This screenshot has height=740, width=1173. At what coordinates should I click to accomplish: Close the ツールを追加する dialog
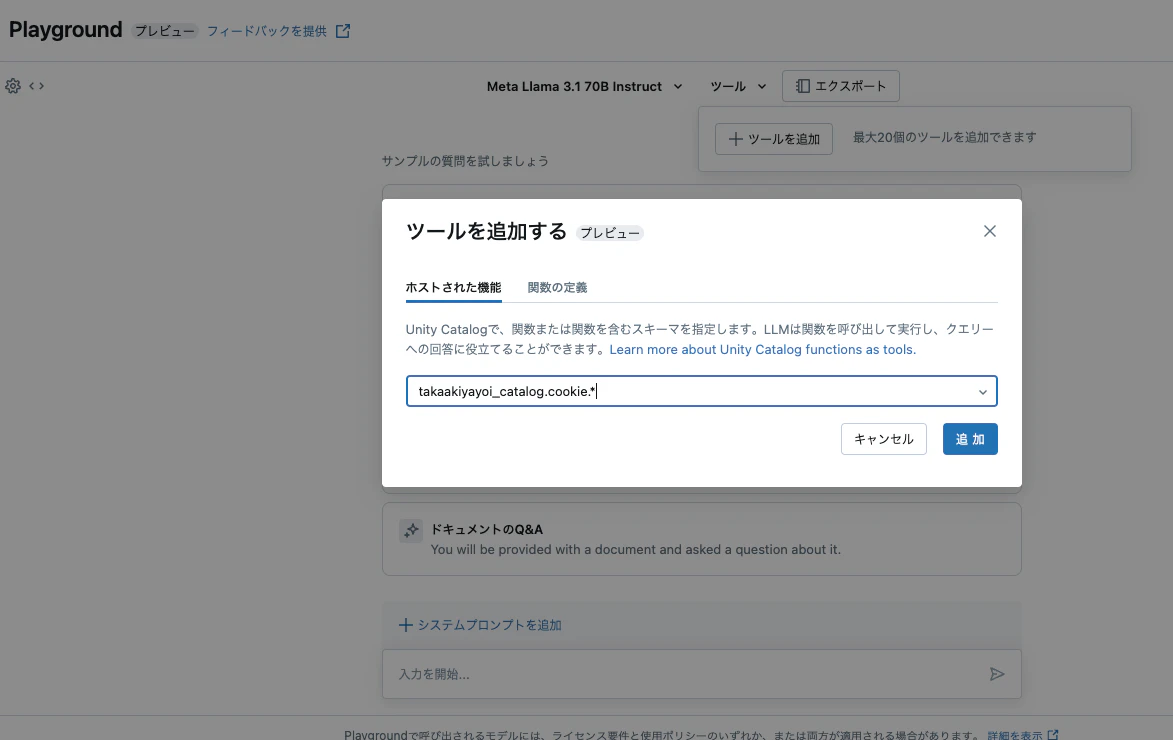(990, 231)
